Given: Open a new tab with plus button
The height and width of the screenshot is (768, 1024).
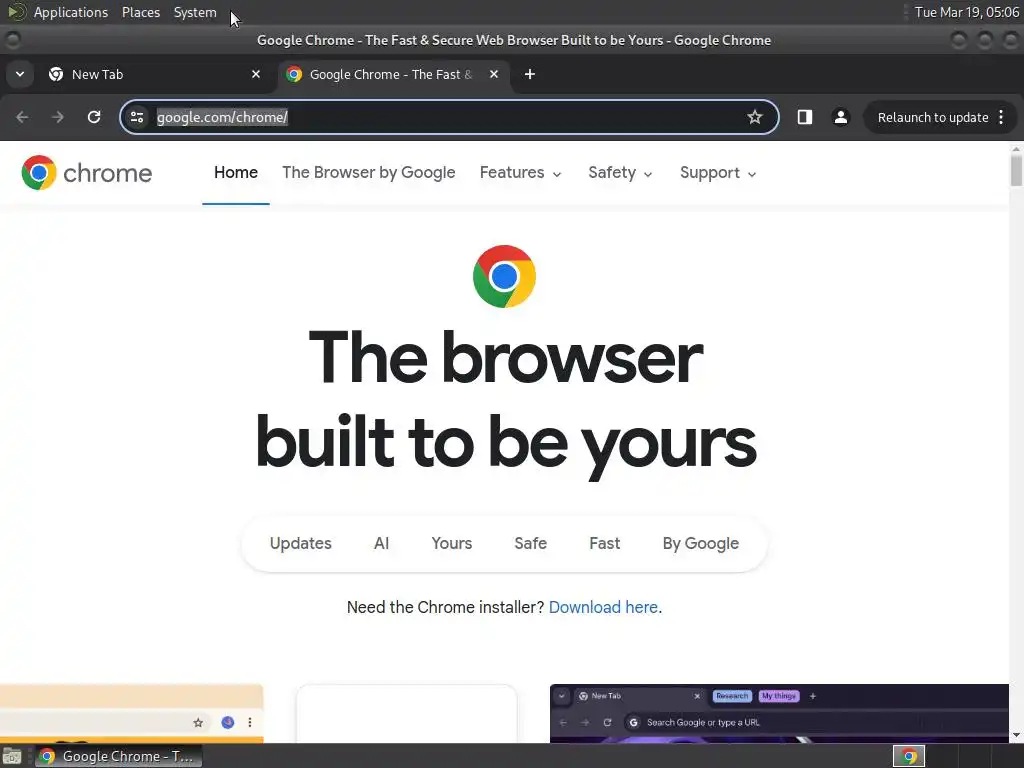Looking at the screenshot, I should tap(530, 74).
